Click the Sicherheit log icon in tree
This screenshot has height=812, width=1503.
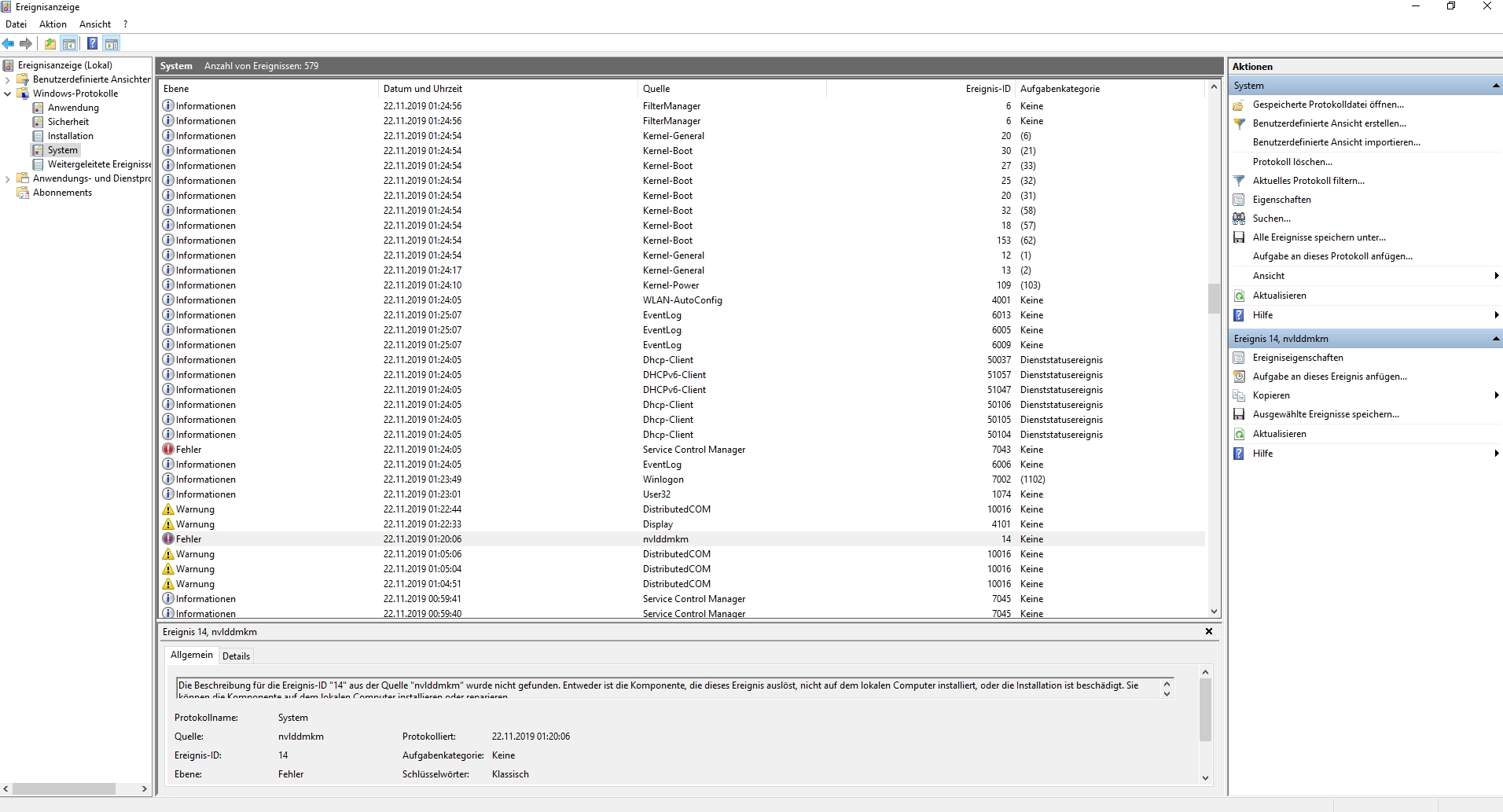[38, 122]
